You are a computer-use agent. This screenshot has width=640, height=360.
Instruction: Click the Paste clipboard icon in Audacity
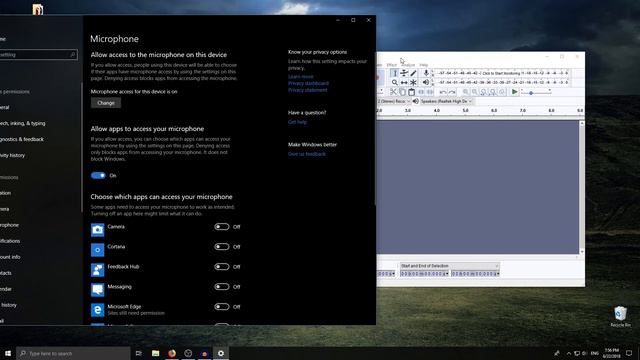pyautogui.click(x=411, y=92)
